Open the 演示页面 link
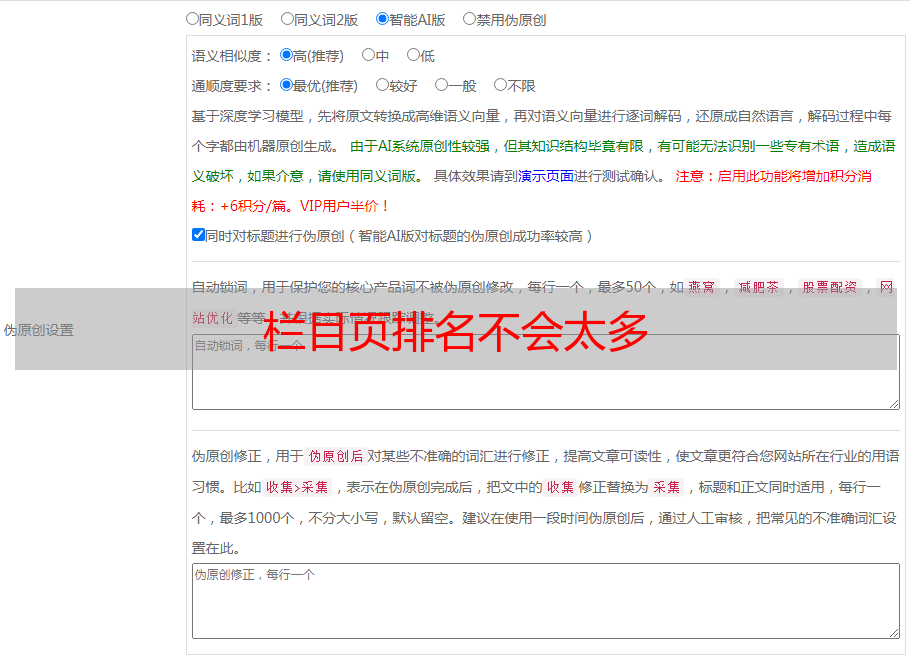This screenshot has width=911, height=658. click(545, 176)
